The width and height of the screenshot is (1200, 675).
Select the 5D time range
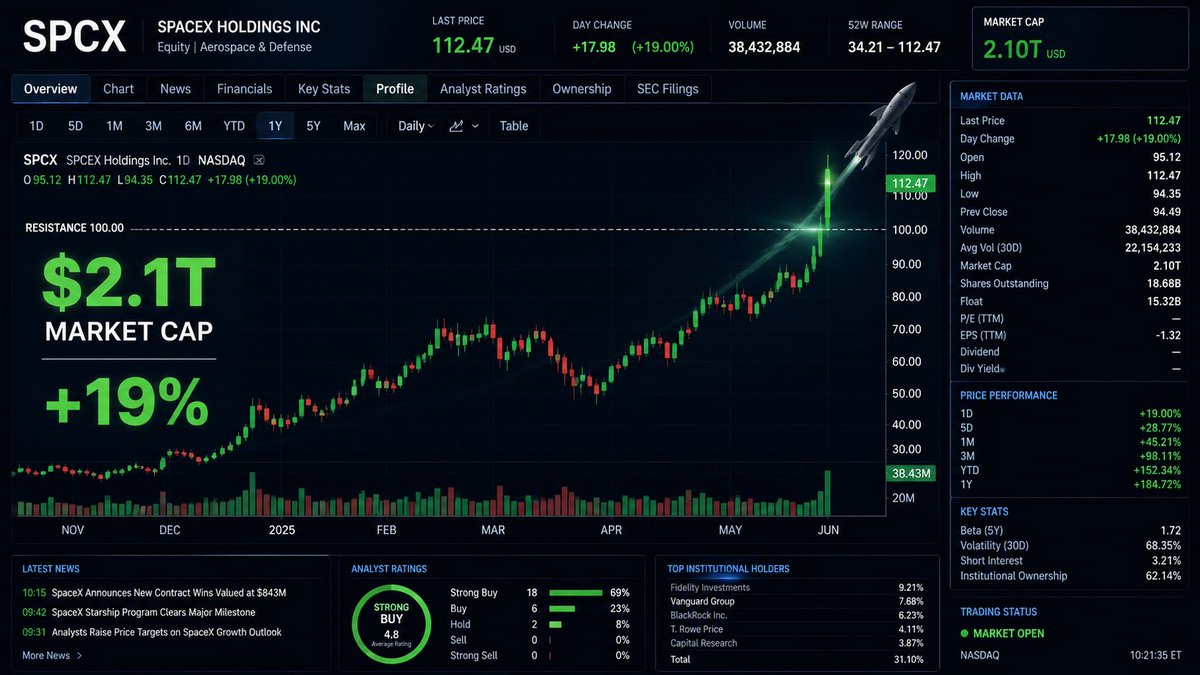point(75,126)
